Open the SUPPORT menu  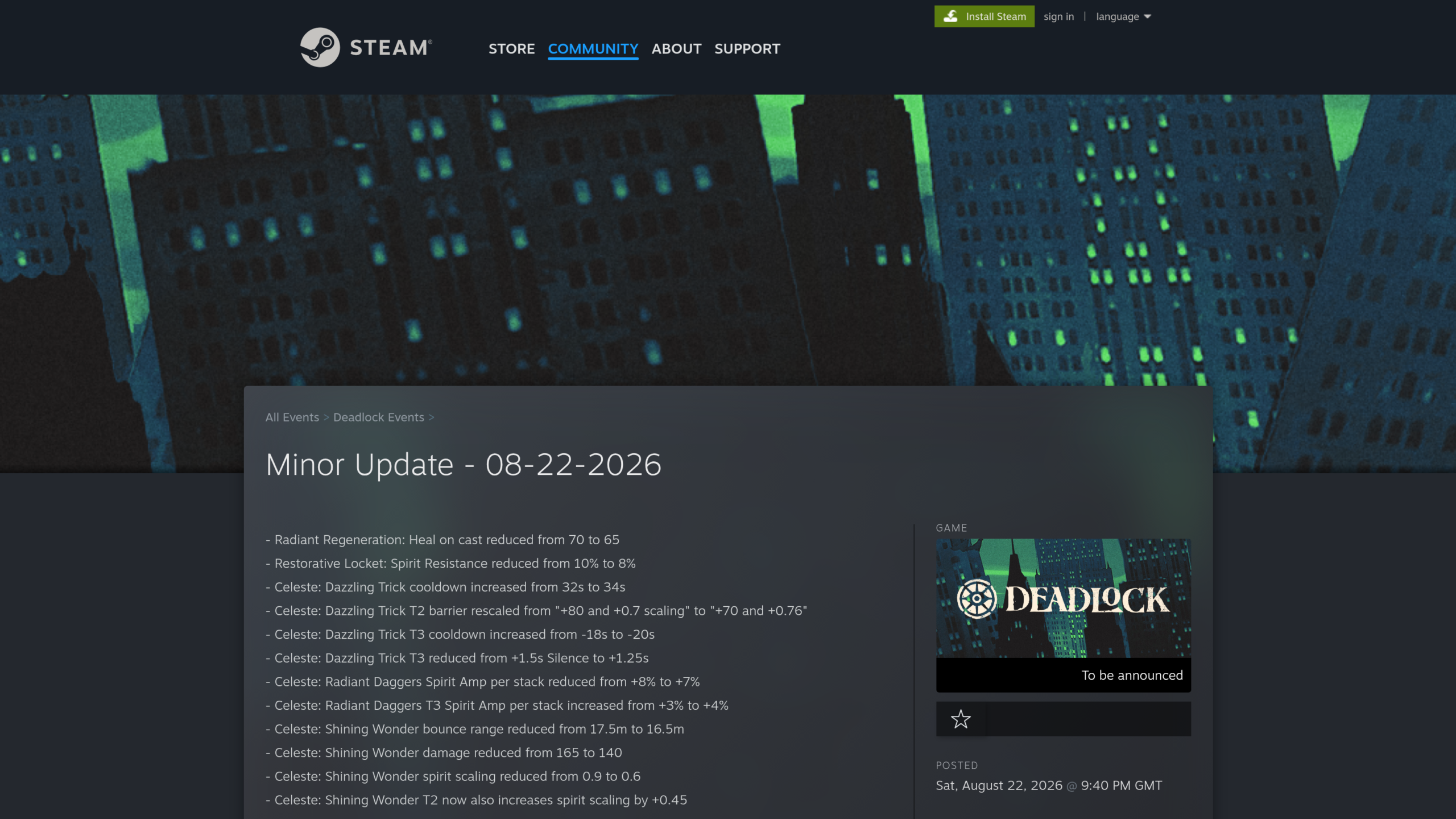pyautogui.click(x=747, y=49)
